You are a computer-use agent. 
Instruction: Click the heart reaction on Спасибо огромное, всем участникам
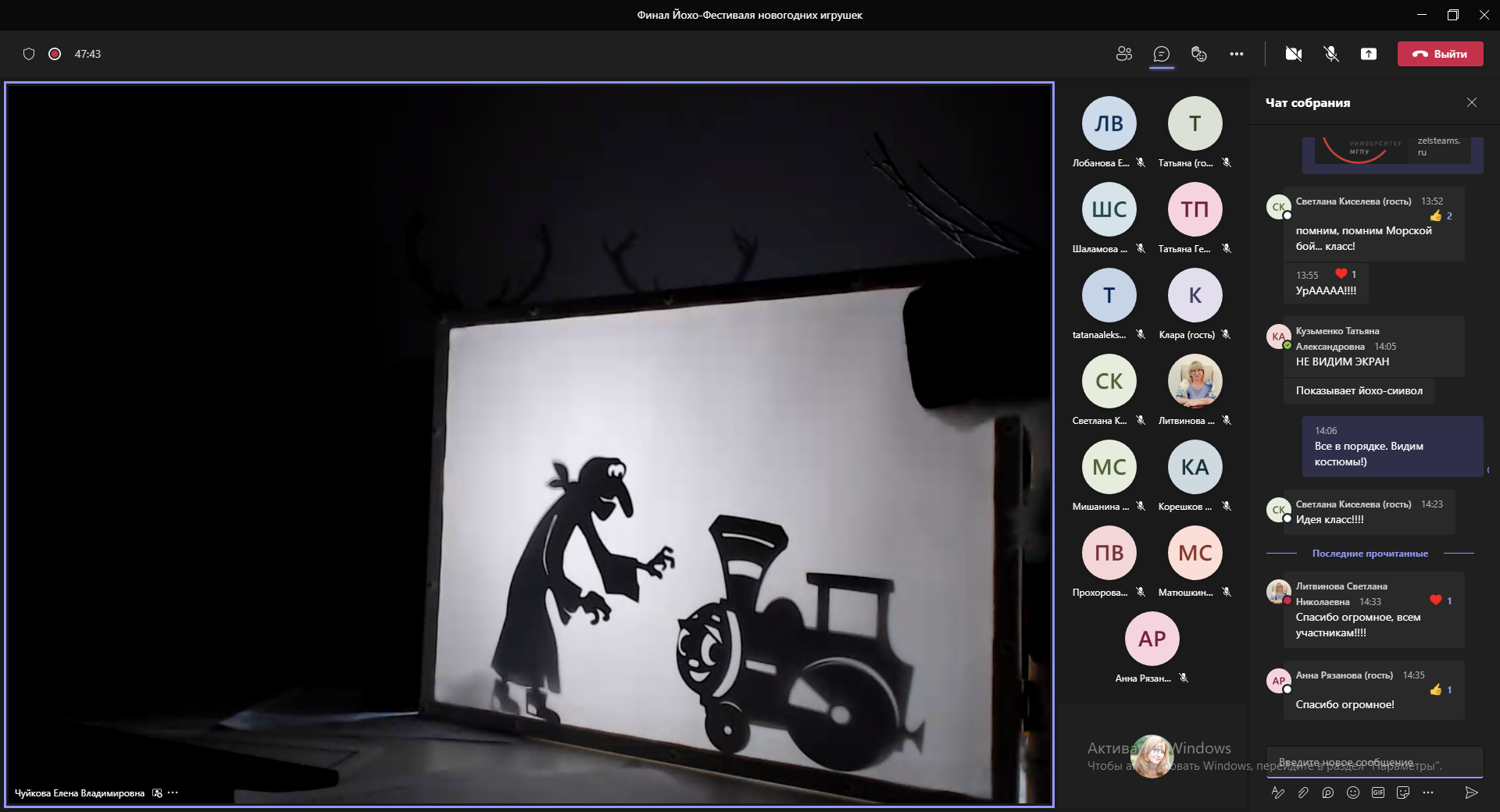pyautogui.click(x=1436, y=600)
